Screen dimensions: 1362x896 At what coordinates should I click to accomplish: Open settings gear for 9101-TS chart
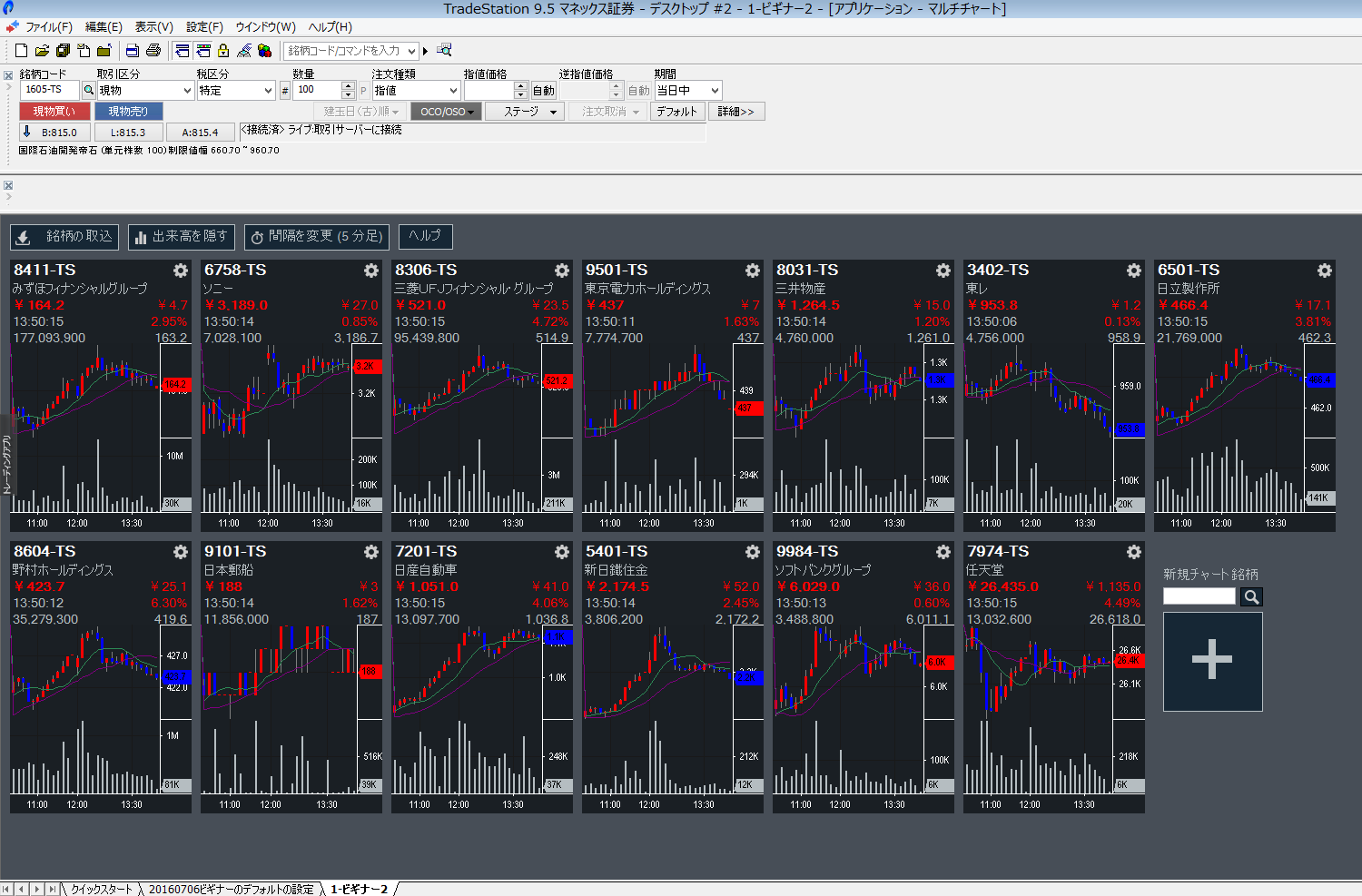click(371, 552)
